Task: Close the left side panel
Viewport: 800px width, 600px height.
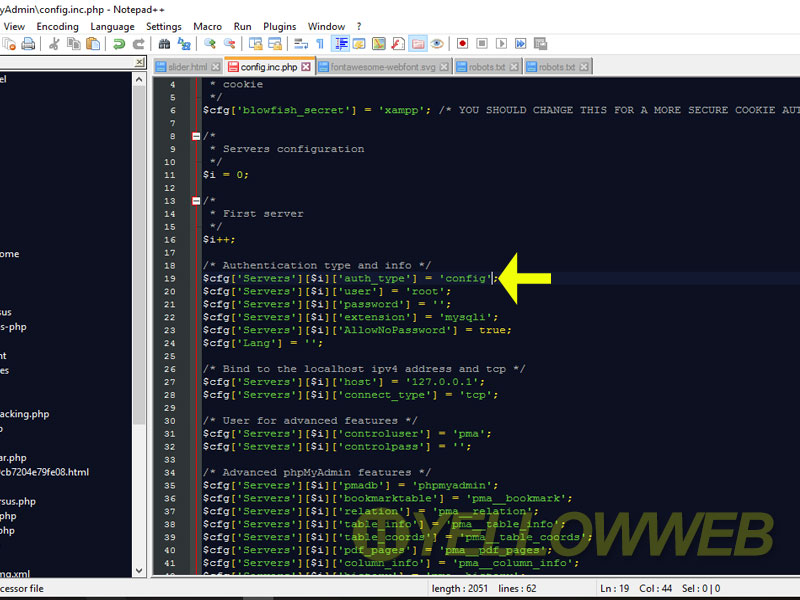Action: [140, 62]
